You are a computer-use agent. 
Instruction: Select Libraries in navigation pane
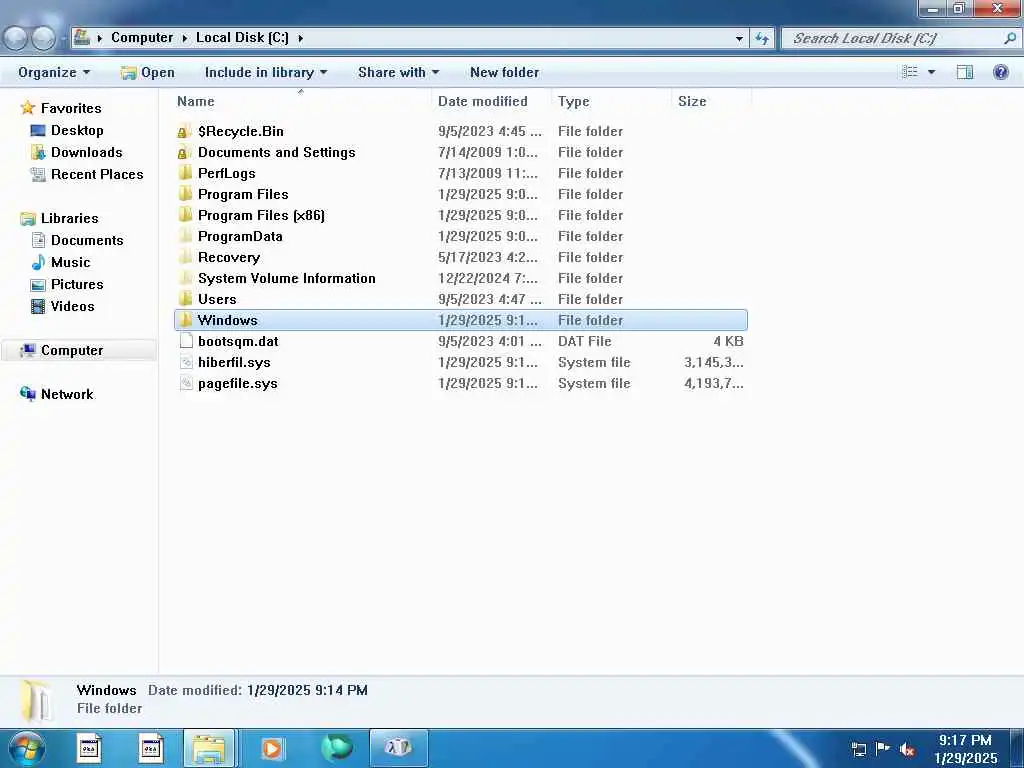pyautogui.click(x=70, y=218)
